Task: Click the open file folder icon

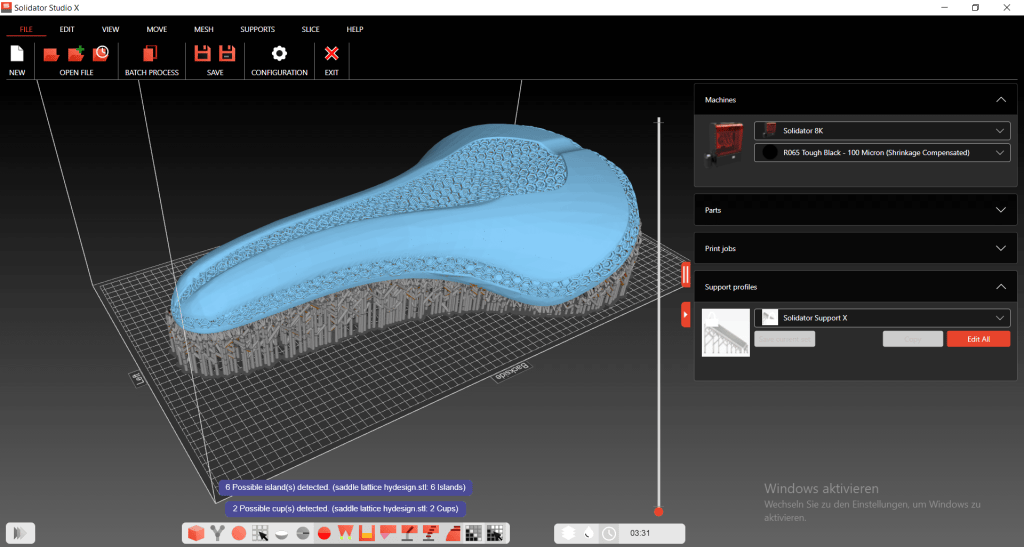Action: [51, 54]
